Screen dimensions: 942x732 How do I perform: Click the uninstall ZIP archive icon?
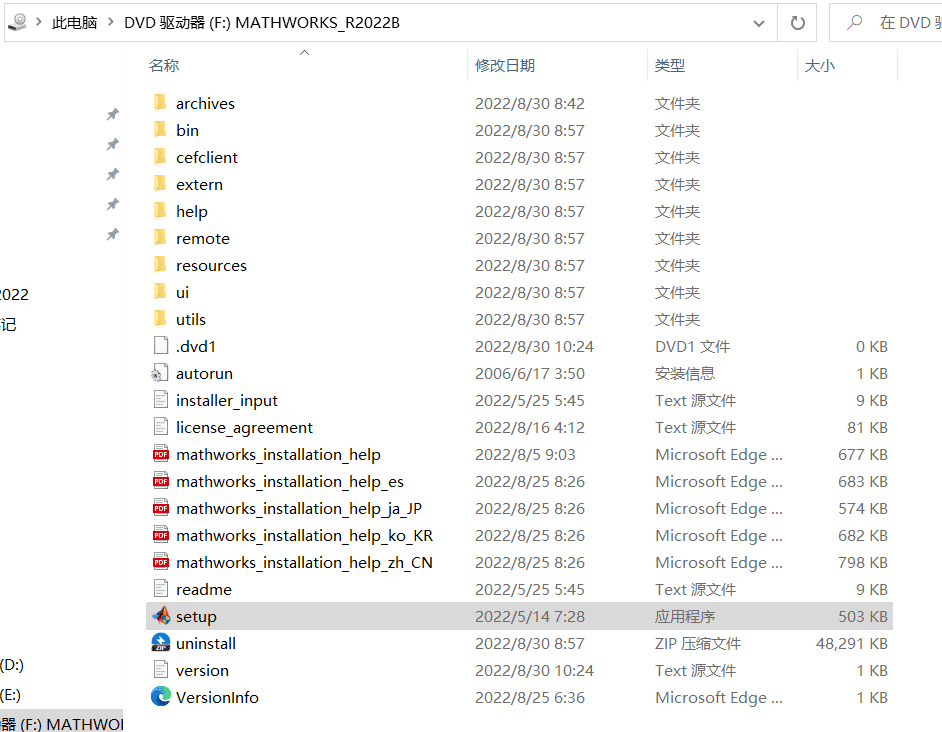pos(160,642)
